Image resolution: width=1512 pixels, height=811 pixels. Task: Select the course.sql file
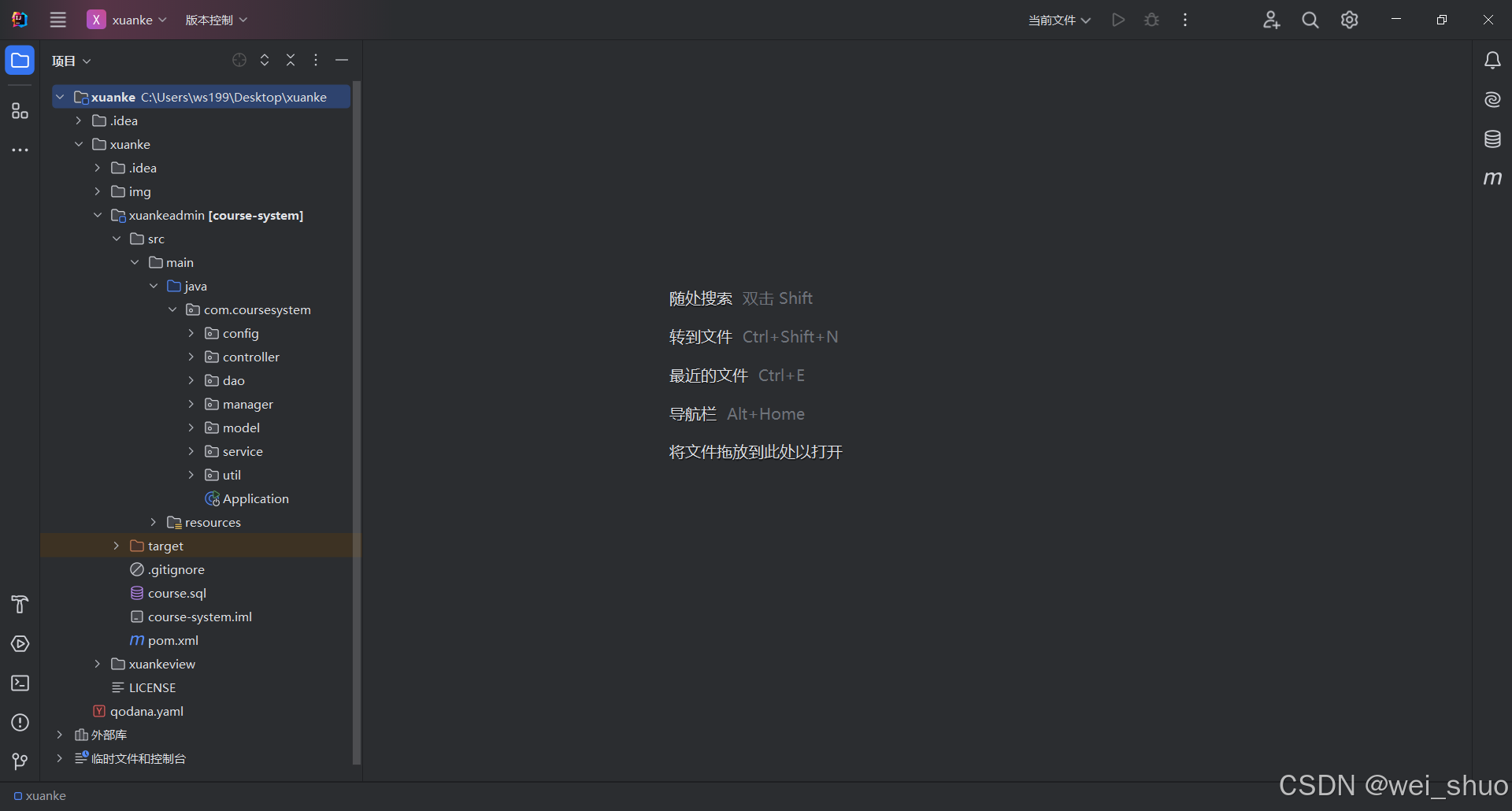(168, 593)
